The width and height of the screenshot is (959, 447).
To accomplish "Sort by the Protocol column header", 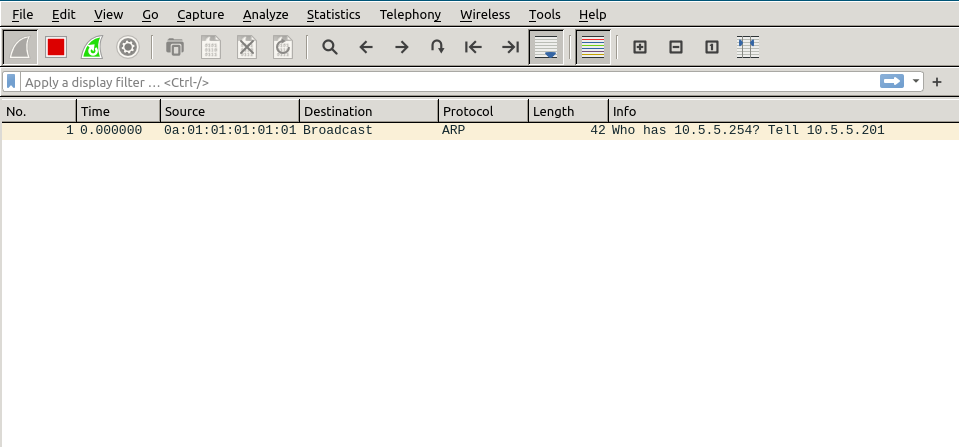I will (x=482, y=111).
